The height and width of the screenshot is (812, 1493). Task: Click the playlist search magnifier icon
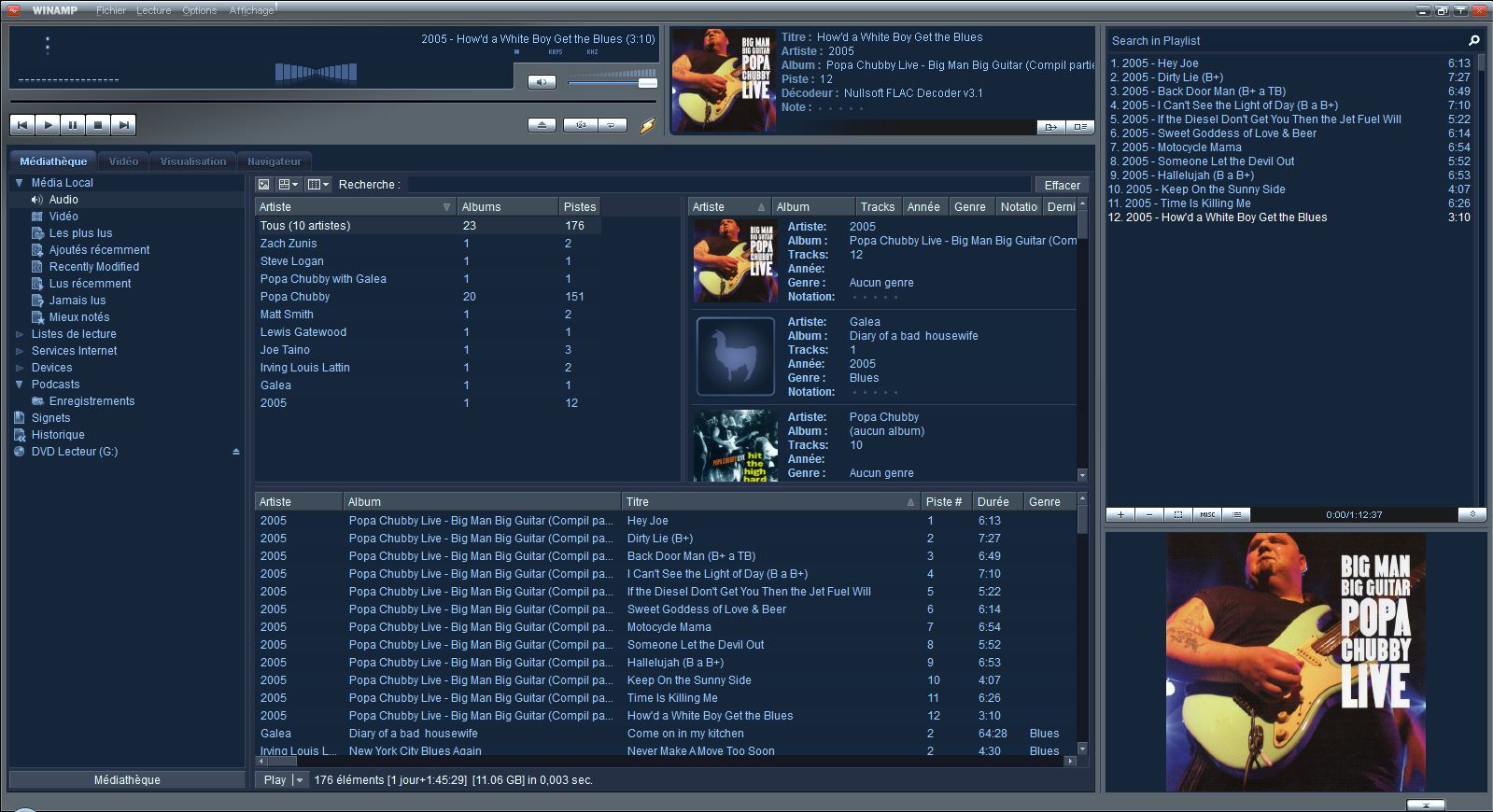coord(1473,40)
